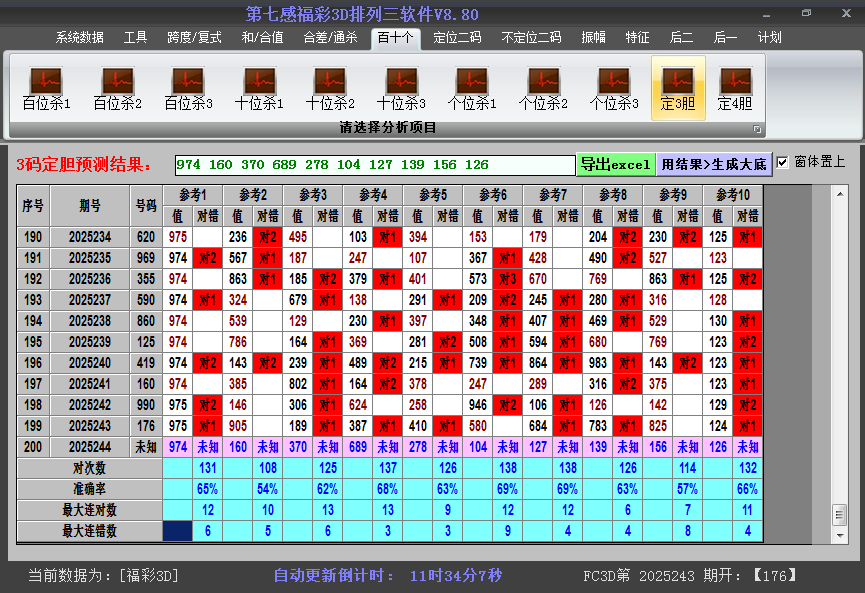Open the 系统数据 menu
865x593 pixels.
point(80,38)
